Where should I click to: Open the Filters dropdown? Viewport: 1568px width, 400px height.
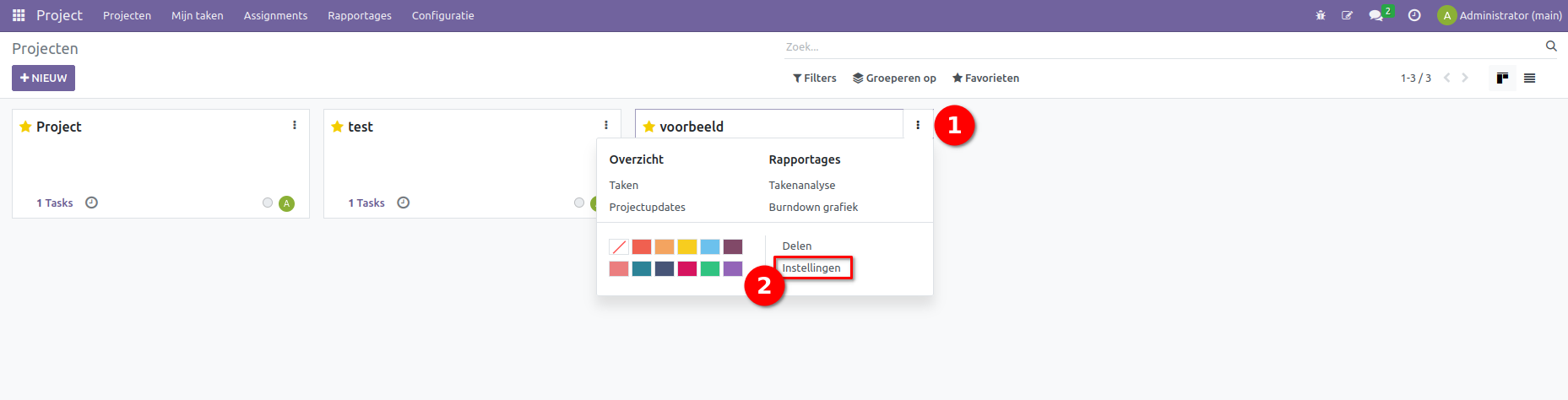[814, 78]
